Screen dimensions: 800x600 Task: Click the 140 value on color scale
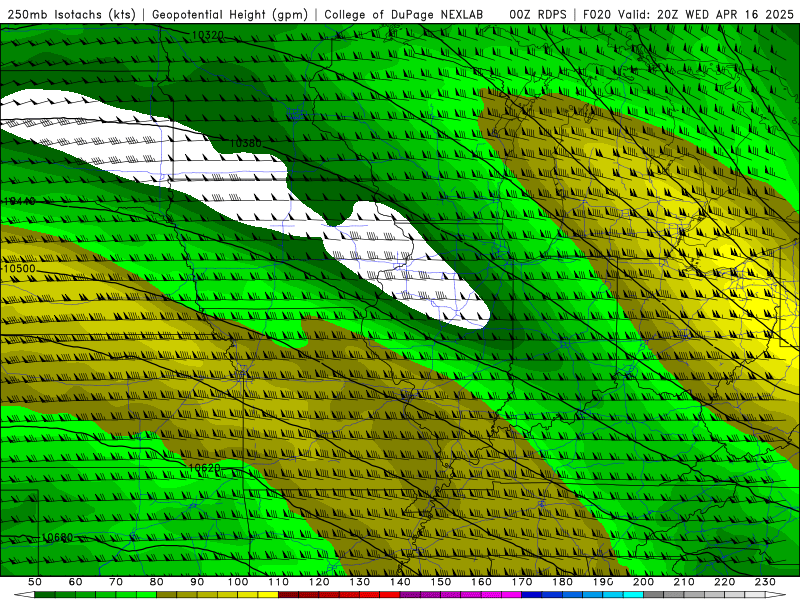(x=401, y=582)
